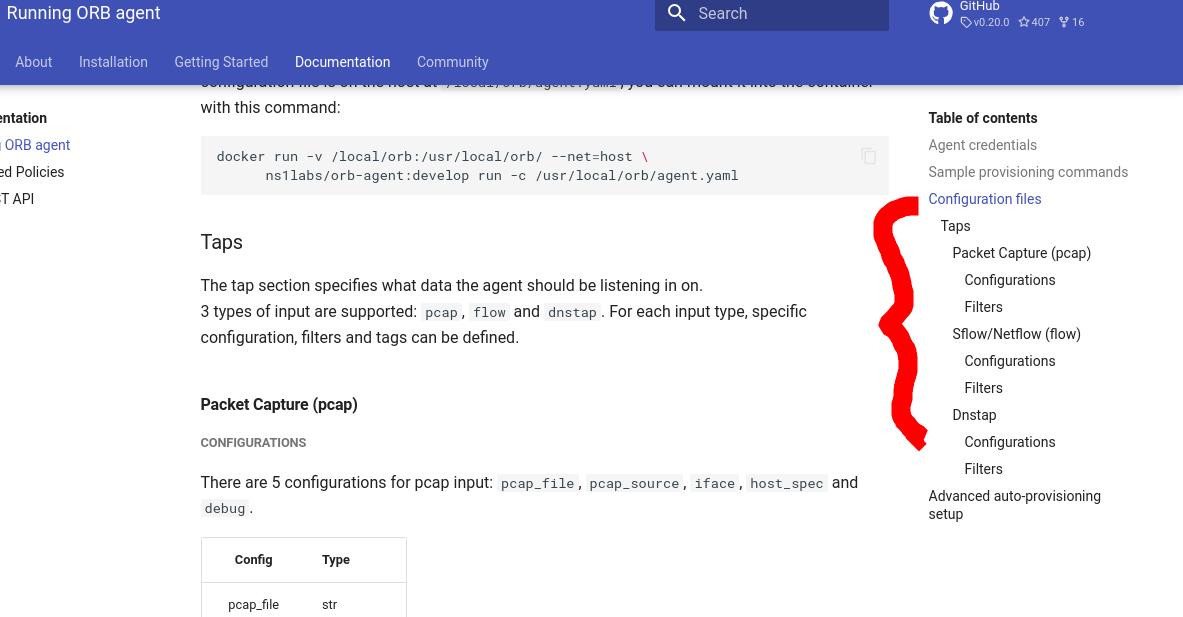Click the str table cell

click(329, 605)
